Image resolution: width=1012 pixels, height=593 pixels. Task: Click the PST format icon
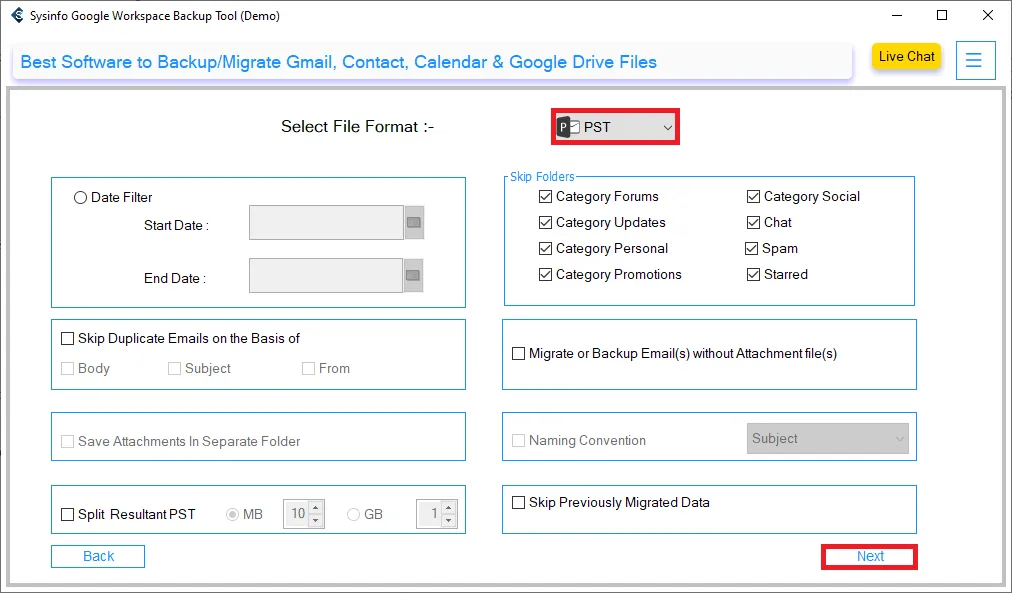pos(566,127)
